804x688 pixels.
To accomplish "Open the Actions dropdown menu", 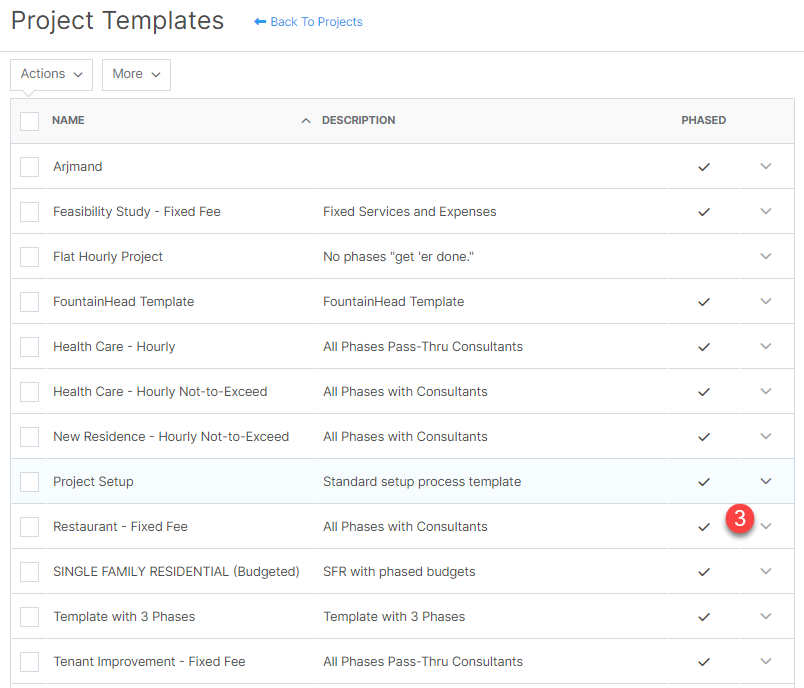I will (x=51, y=74).
